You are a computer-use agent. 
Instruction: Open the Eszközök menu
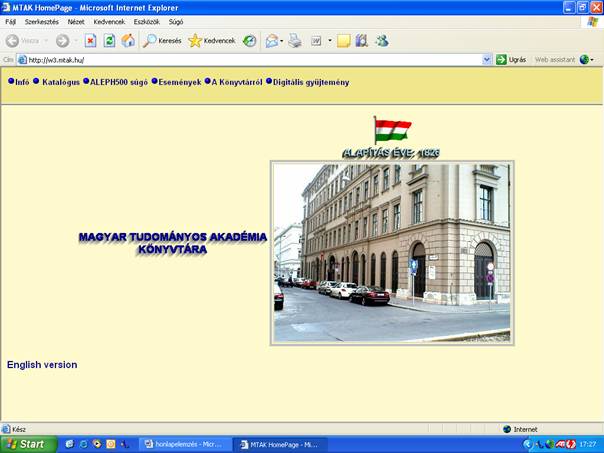click(x=146, y=22)
